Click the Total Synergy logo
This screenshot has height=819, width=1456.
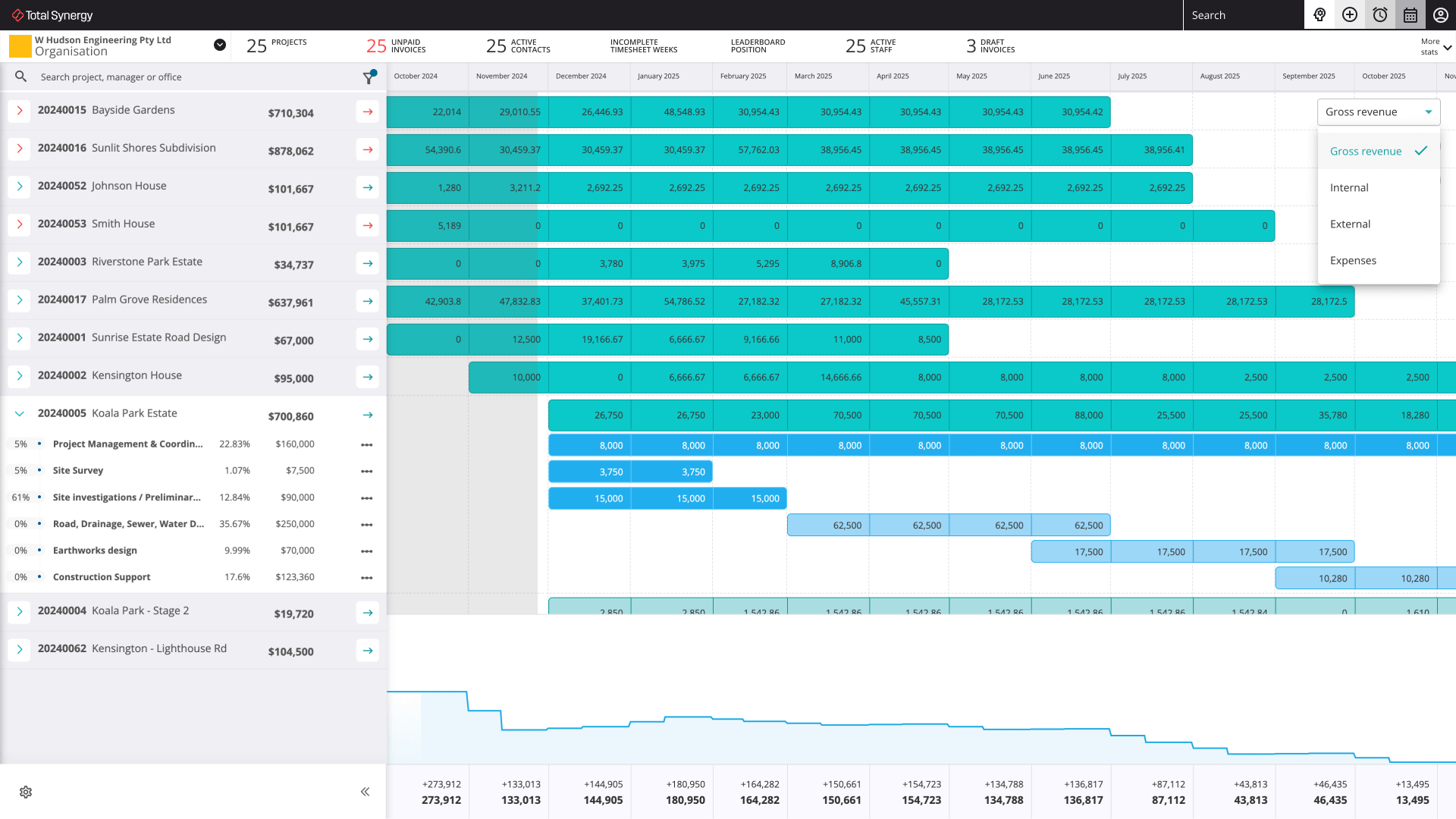click(50, 14)
